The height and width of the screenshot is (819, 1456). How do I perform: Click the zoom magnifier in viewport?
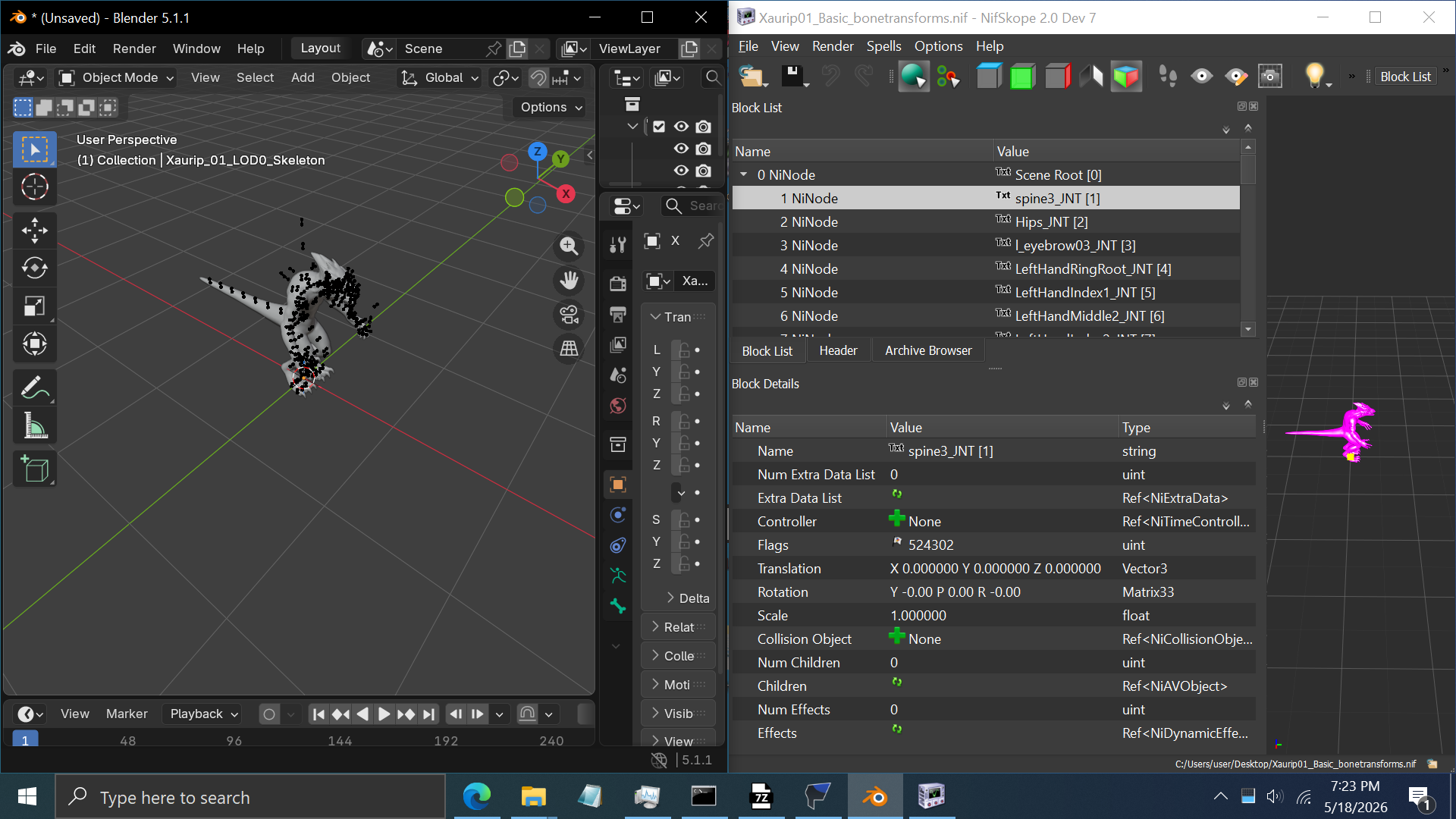click(569, 246)
